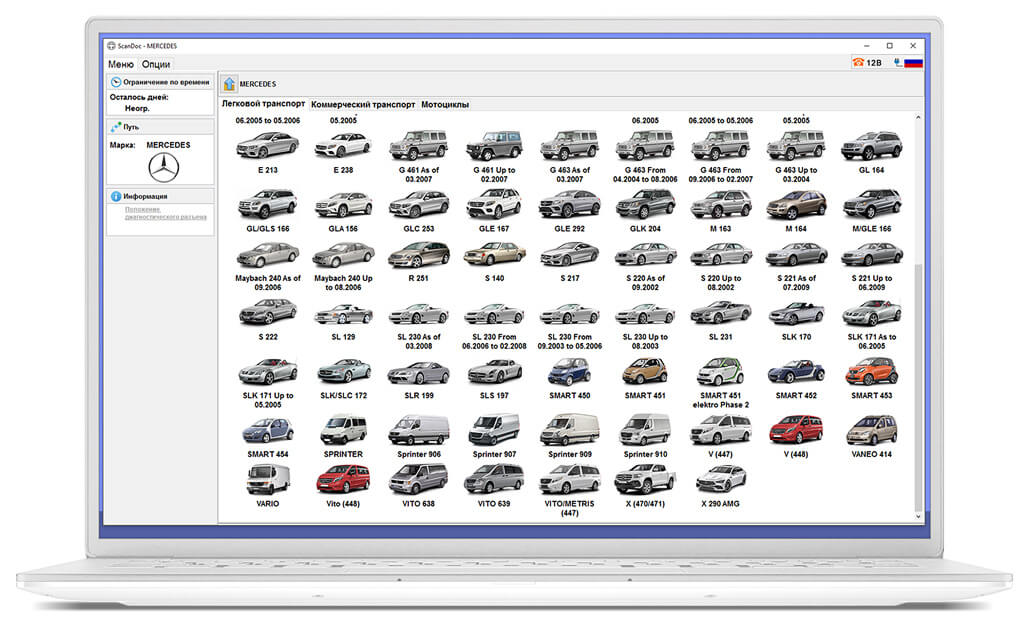The height and width of the screenshot is (626, 1024).
Task: Open diagnostic connector position link
Action: [x=166, y=213]
